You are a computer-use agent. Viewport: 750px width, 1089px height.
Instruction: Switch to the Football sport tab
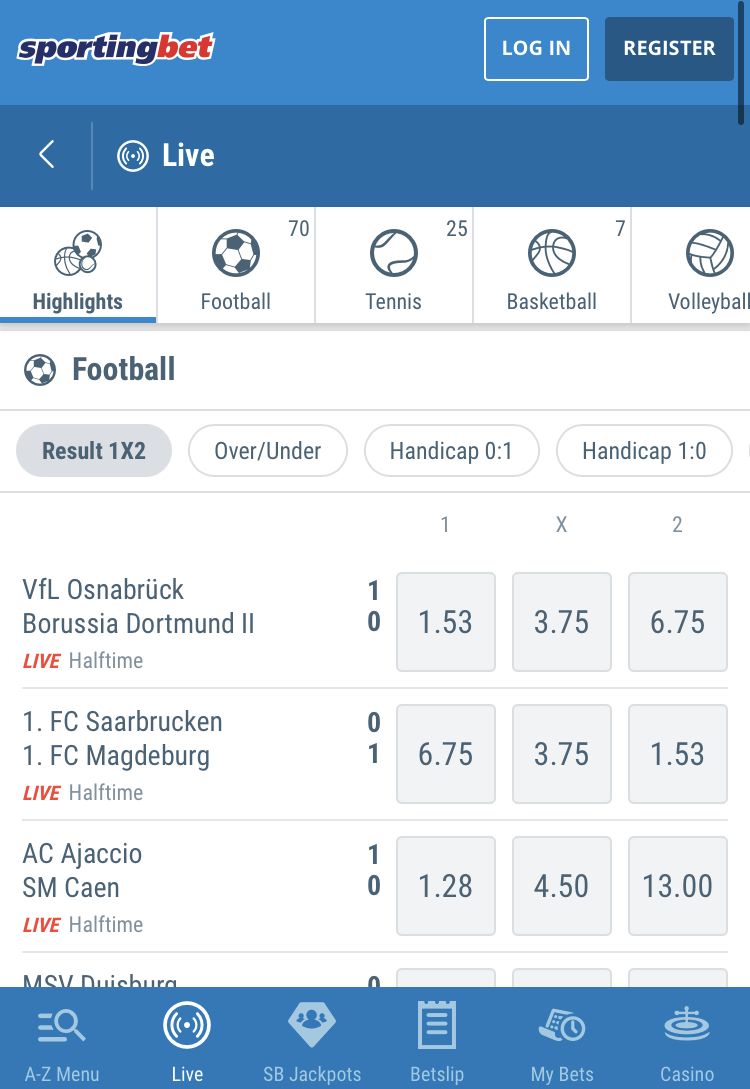click(x=235, y=265)
